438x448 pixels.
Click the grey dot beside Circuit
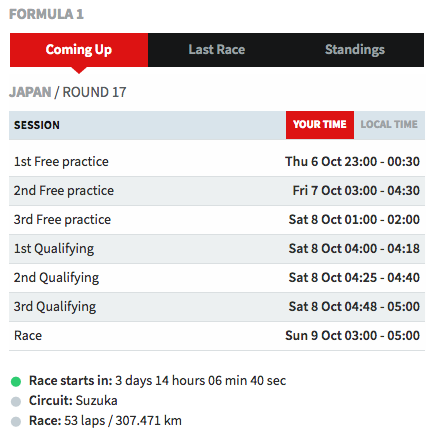16,401
